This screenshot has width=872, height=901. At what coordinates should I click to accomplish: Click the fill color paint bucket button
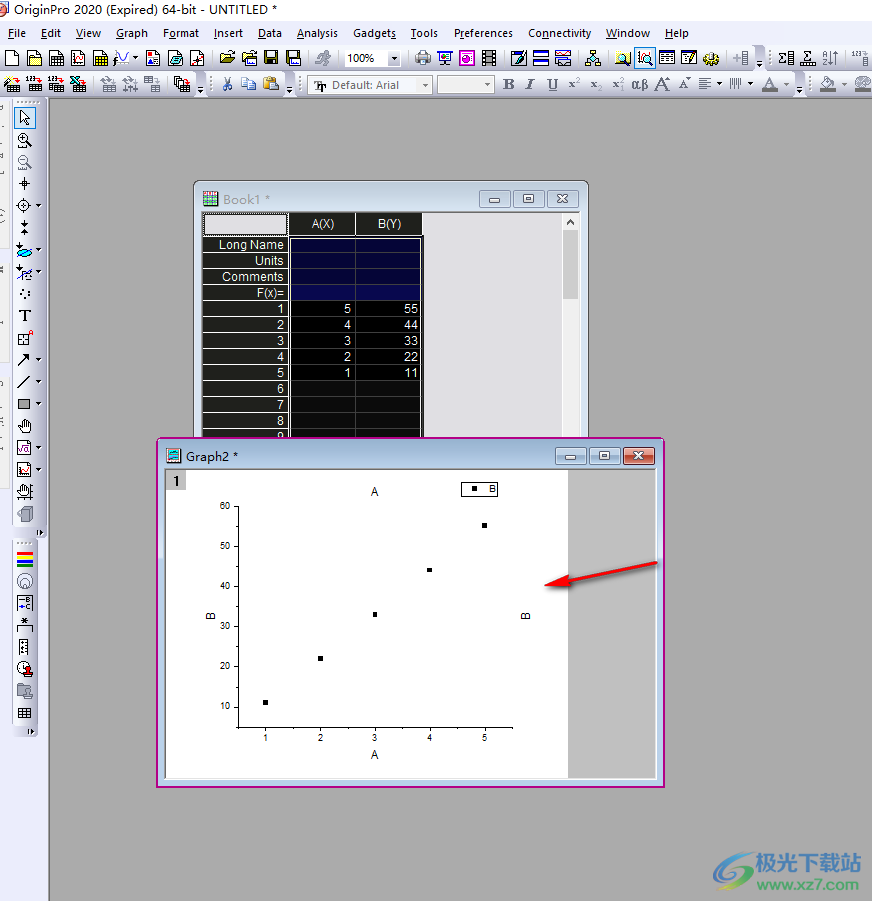tap(828, 84)
